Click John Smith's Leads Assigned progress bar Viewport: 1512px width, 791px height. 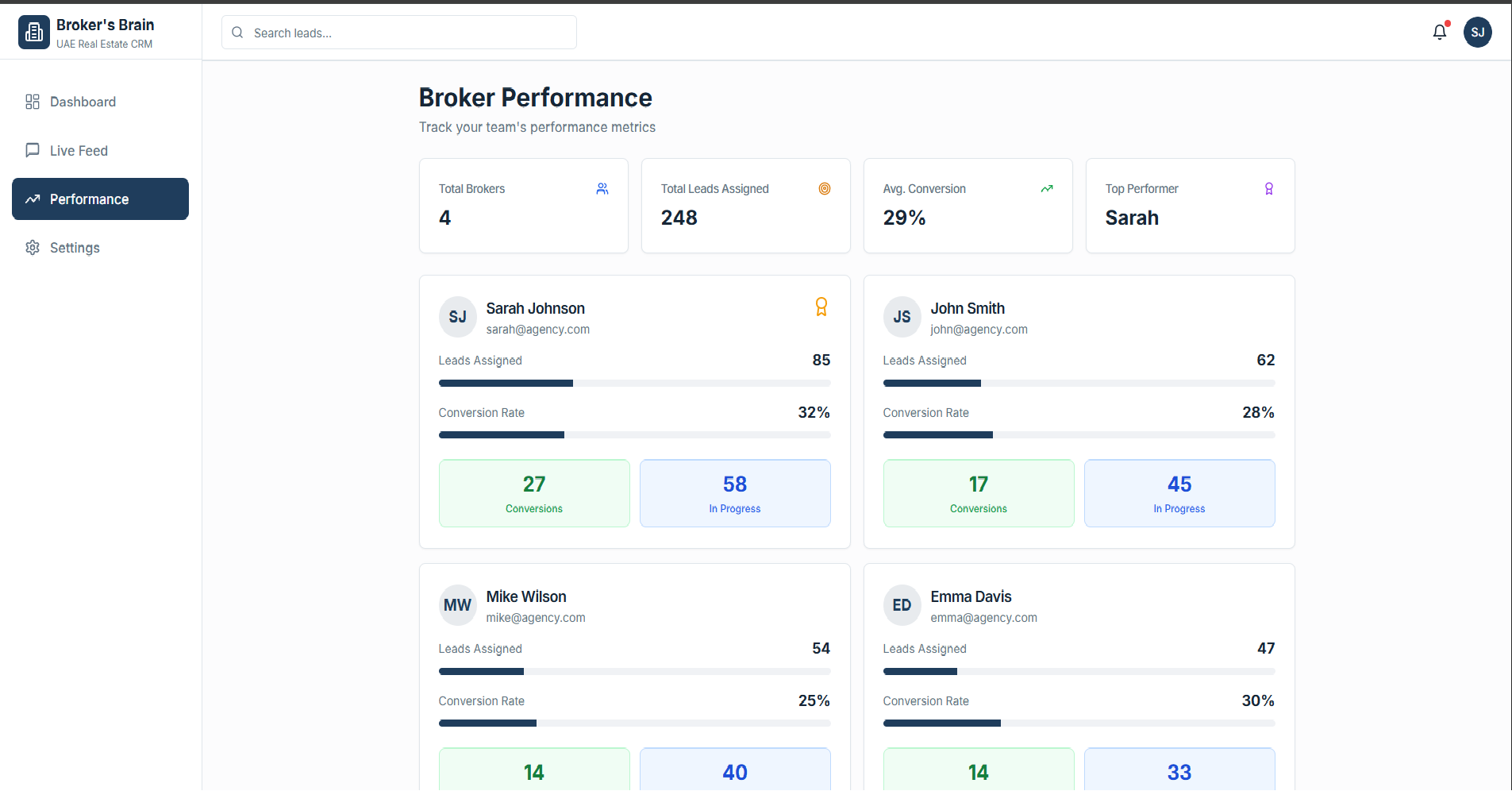tap(1079, 384)
